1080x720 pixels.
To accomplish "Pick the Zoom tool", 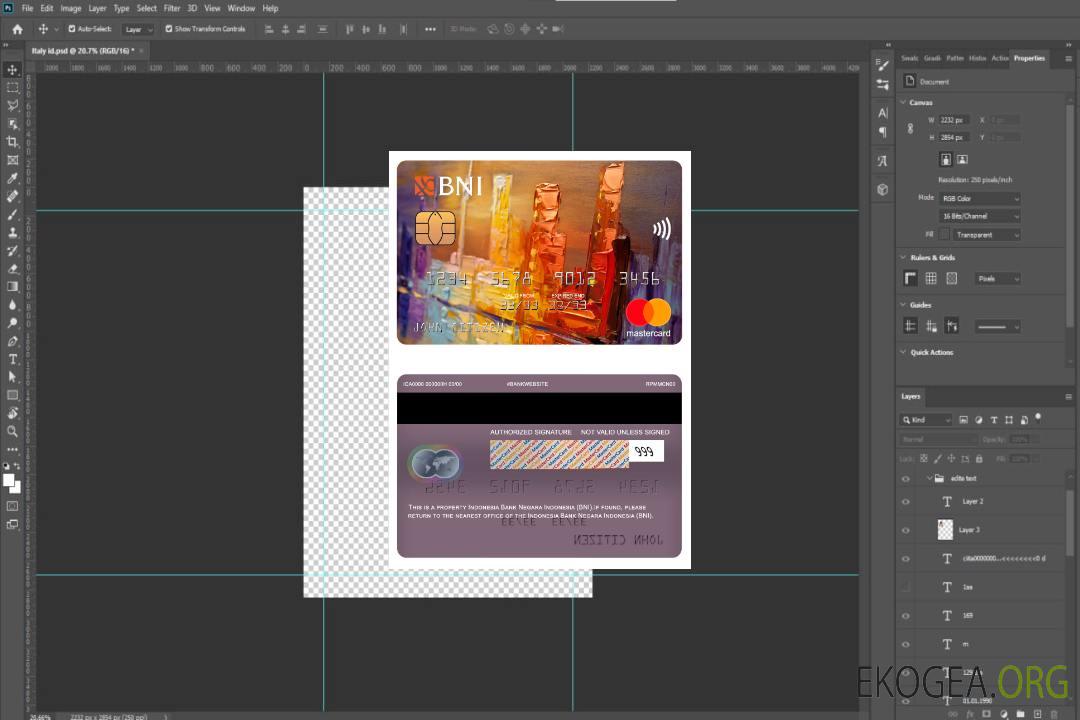I will coord(12,431).
